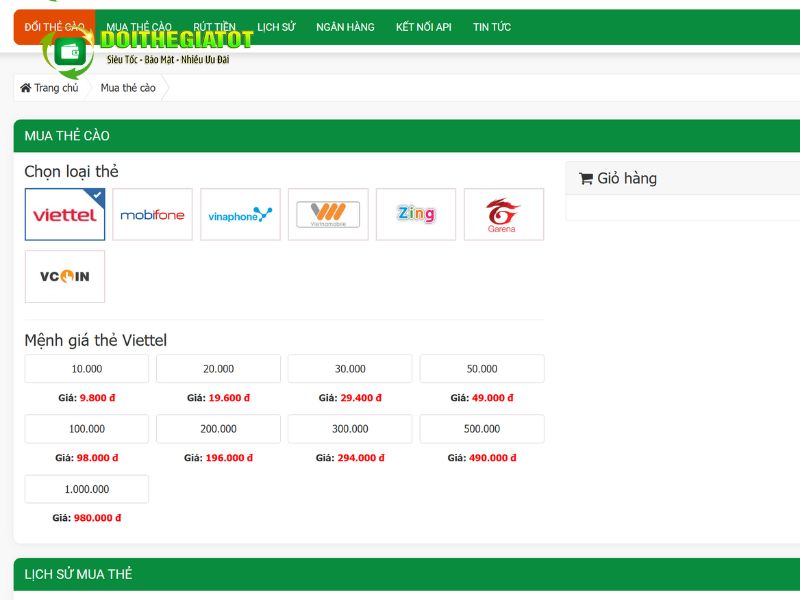This screenshot has height=600, width=800.
Task: Click the Chọn loại thẻ heading
Action: click(71, 171)
